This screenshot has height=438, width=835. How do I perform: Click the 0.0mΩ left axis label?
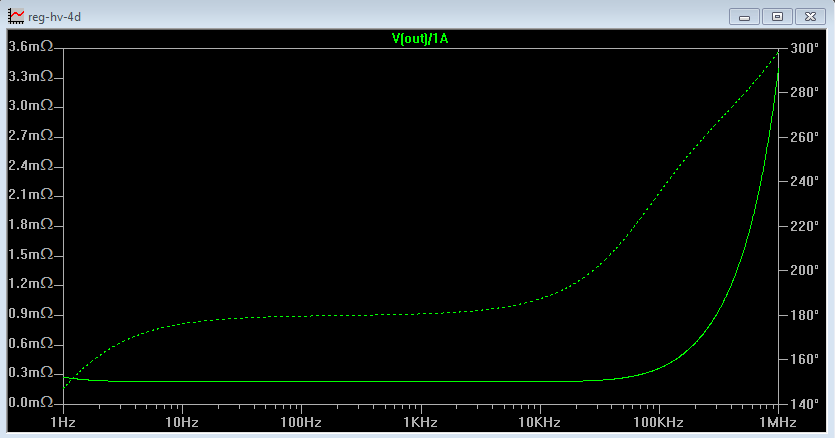(x=31, y=402)
